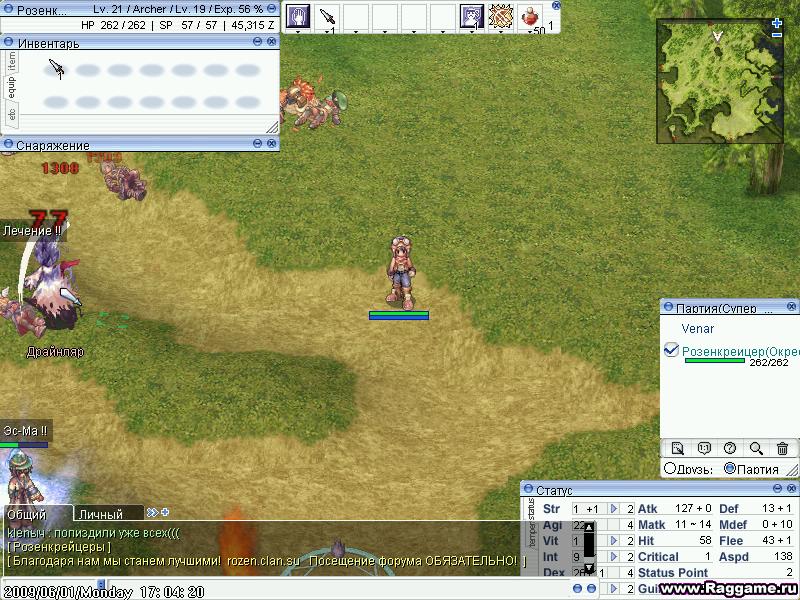The image size is (800, 600).
Task: Open dropdown arrow under crossed arrows skill
Action: click(x=501, y=32)
